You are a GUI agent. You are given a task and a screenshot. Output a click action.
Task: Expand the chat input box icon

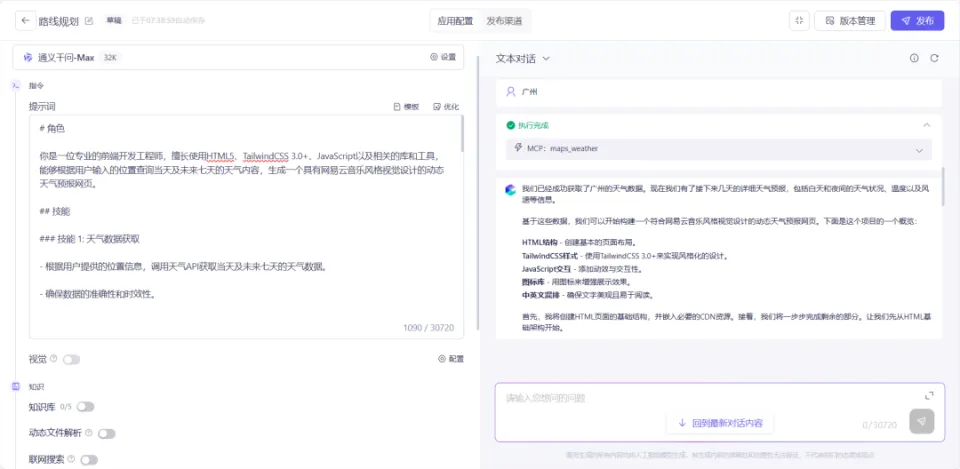pos(929,396)
